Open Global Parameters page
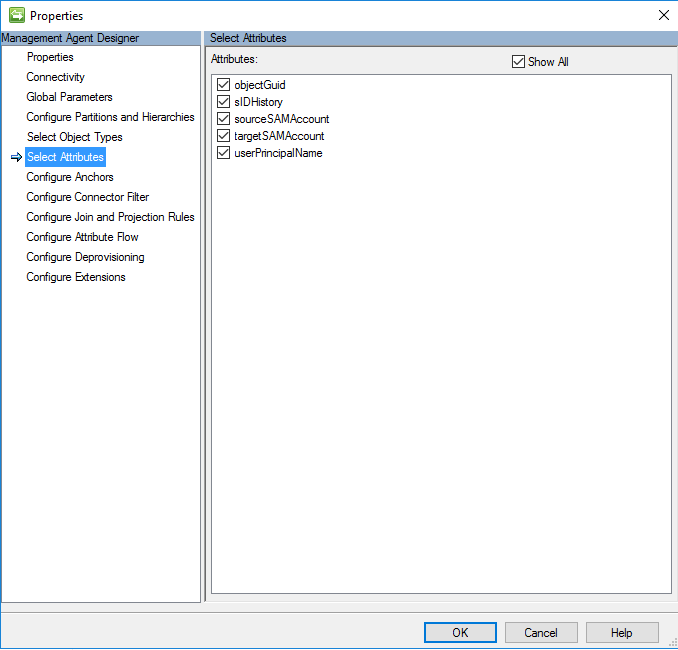 (69, 97)
